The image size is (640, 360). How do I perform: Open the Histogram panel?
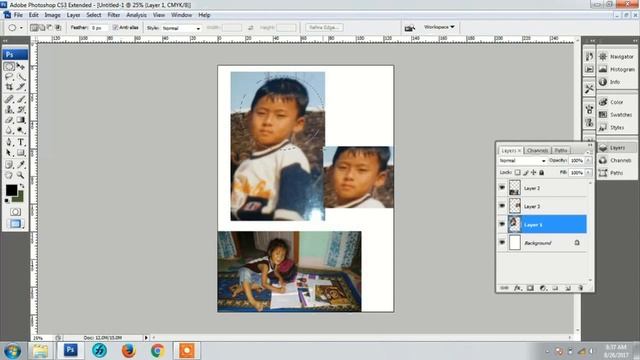tap(616, 69)
